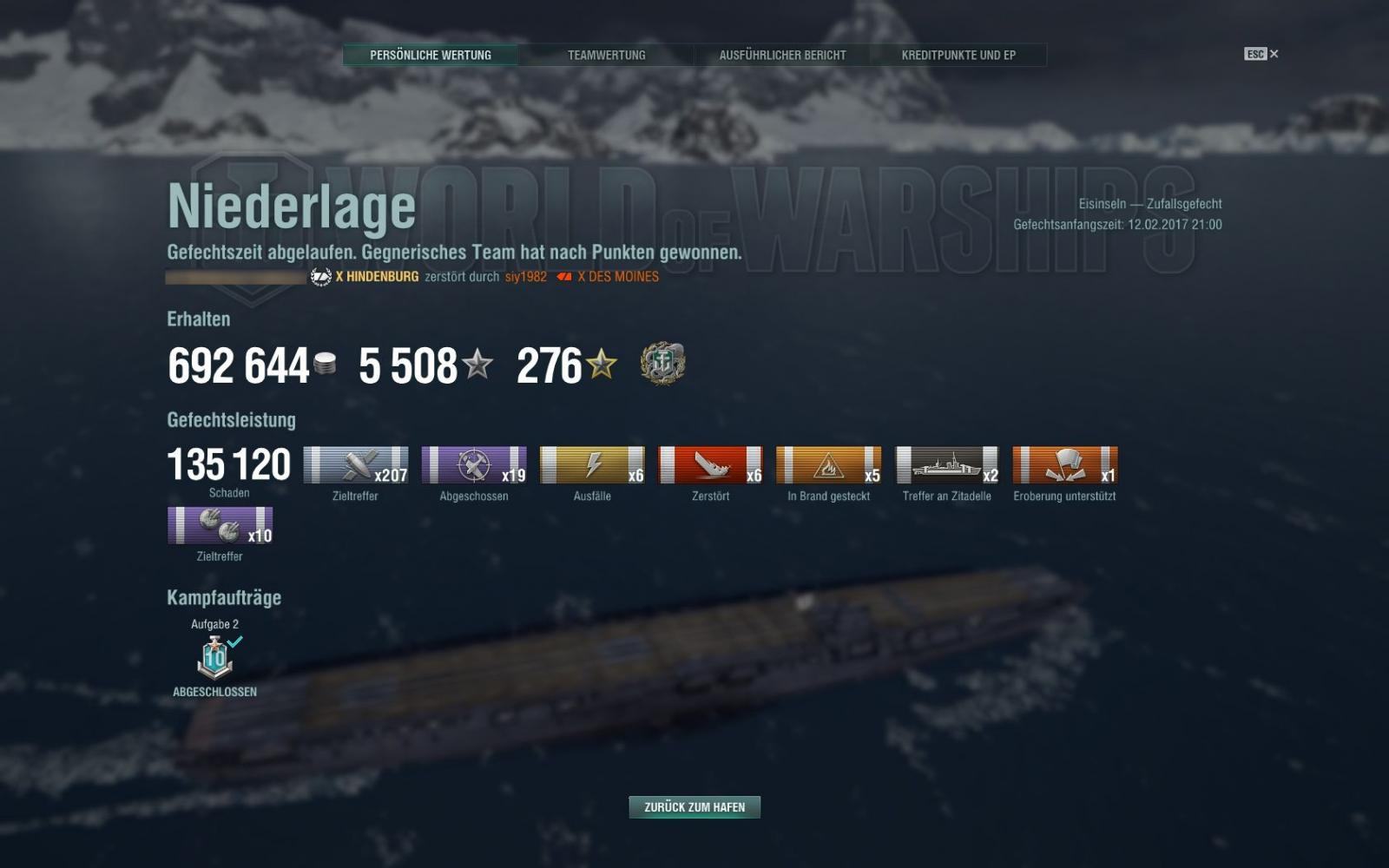Click the grey star ship XP icon

point(477,364)
